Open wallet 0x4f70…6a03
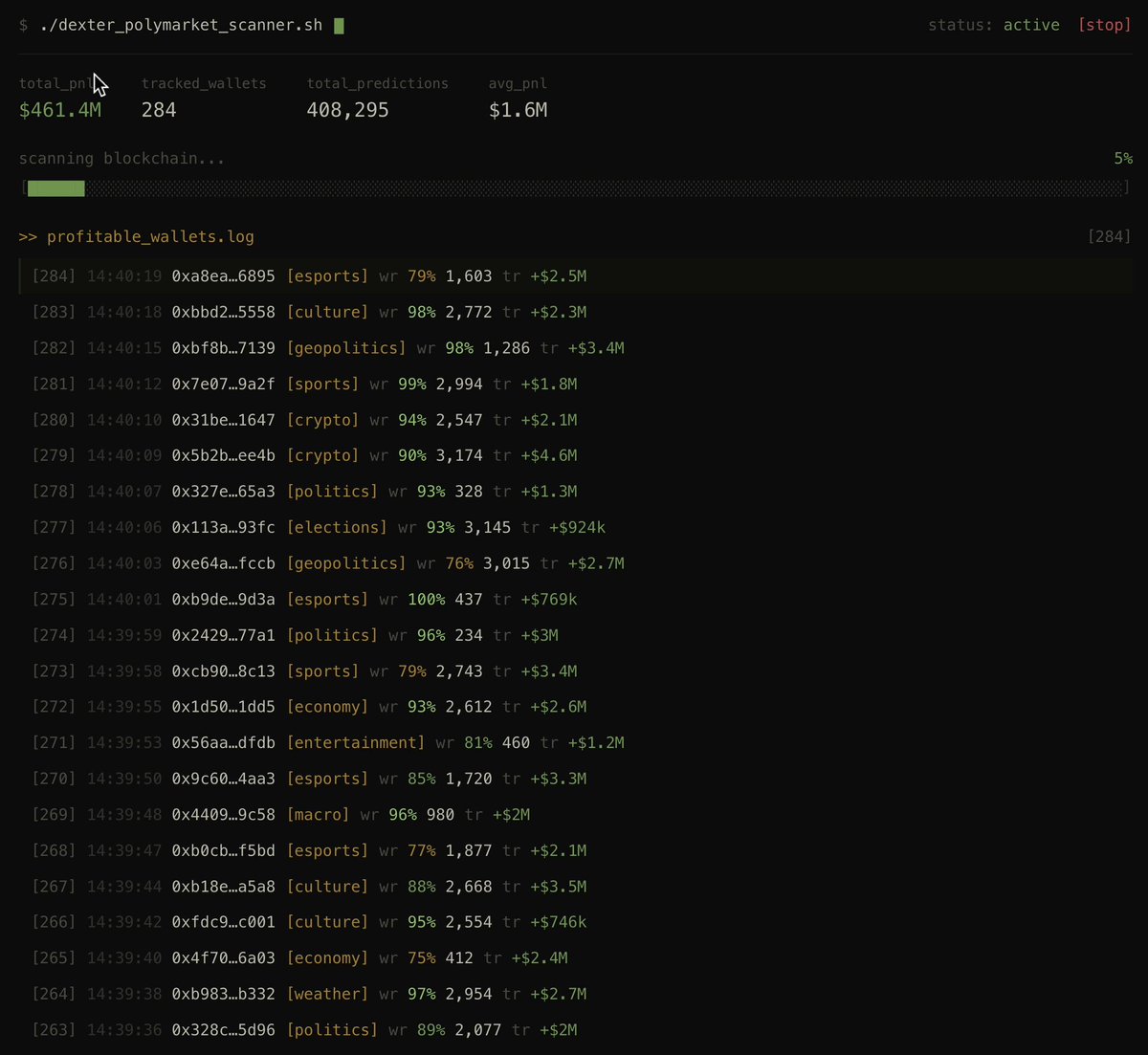The image size is (1148, 1055). point(224,958)
